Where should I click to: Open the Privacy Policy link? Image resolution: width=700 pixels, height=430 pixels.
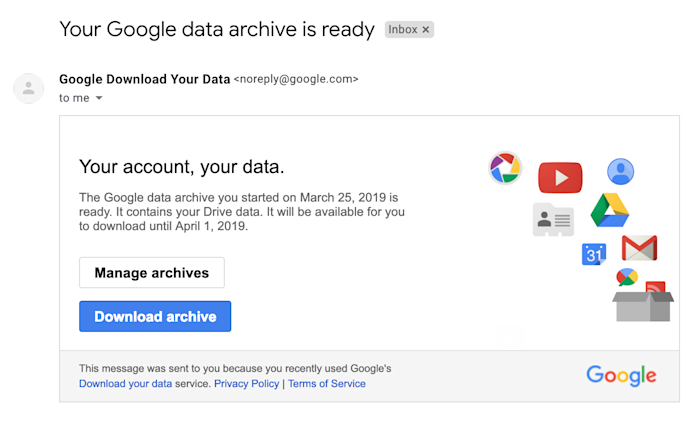(x=246, y=384)
